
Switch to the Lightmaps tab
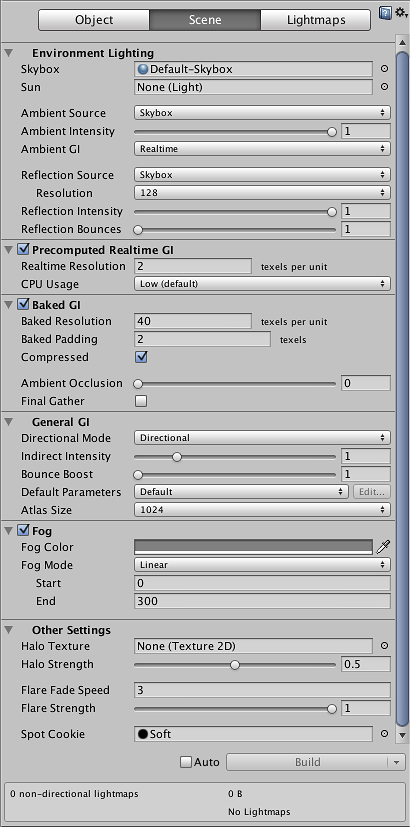(316, 20)
